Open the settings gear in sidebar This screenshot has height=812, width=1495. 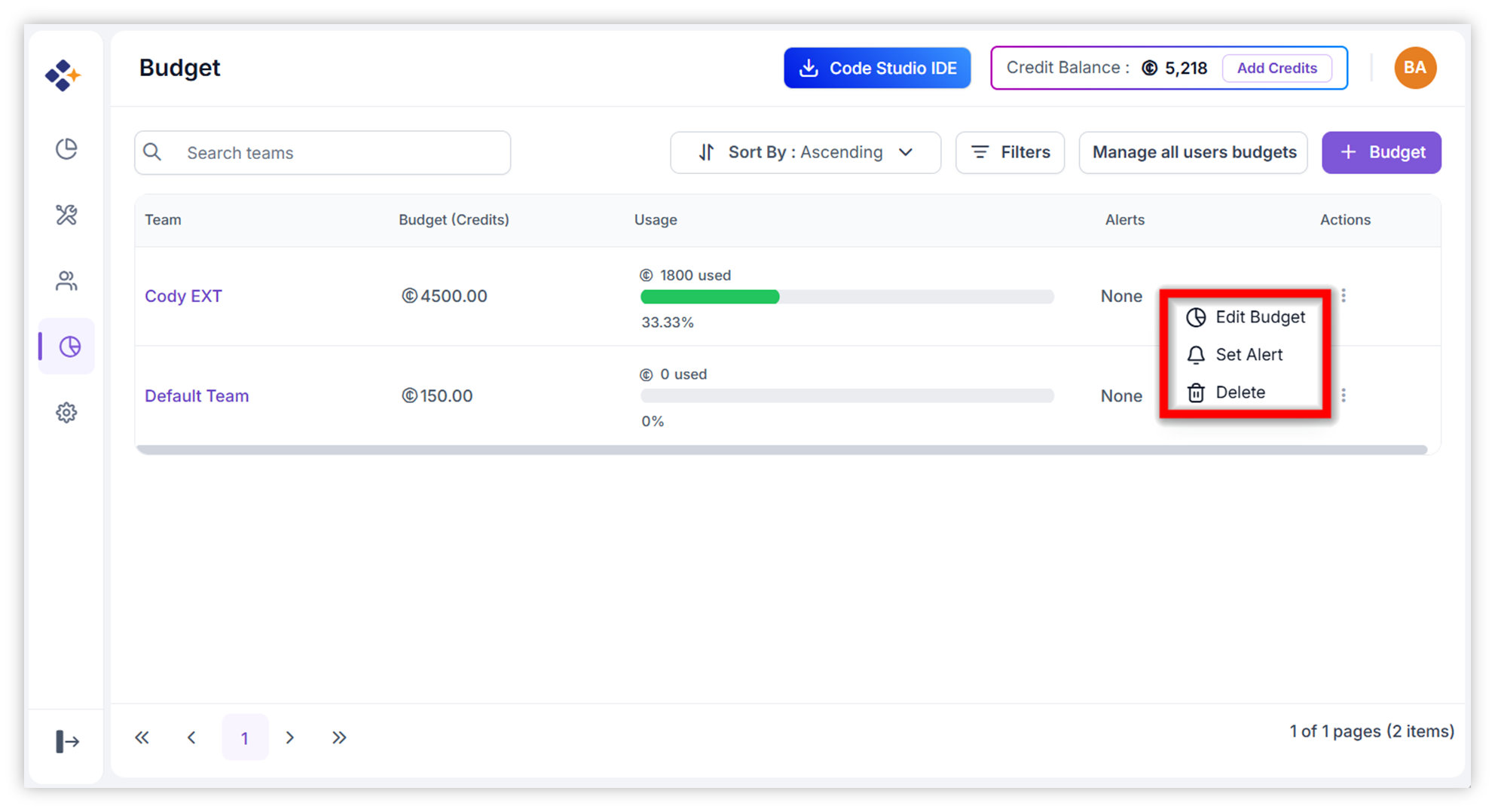pyautogui.click(x=66, y=413)
